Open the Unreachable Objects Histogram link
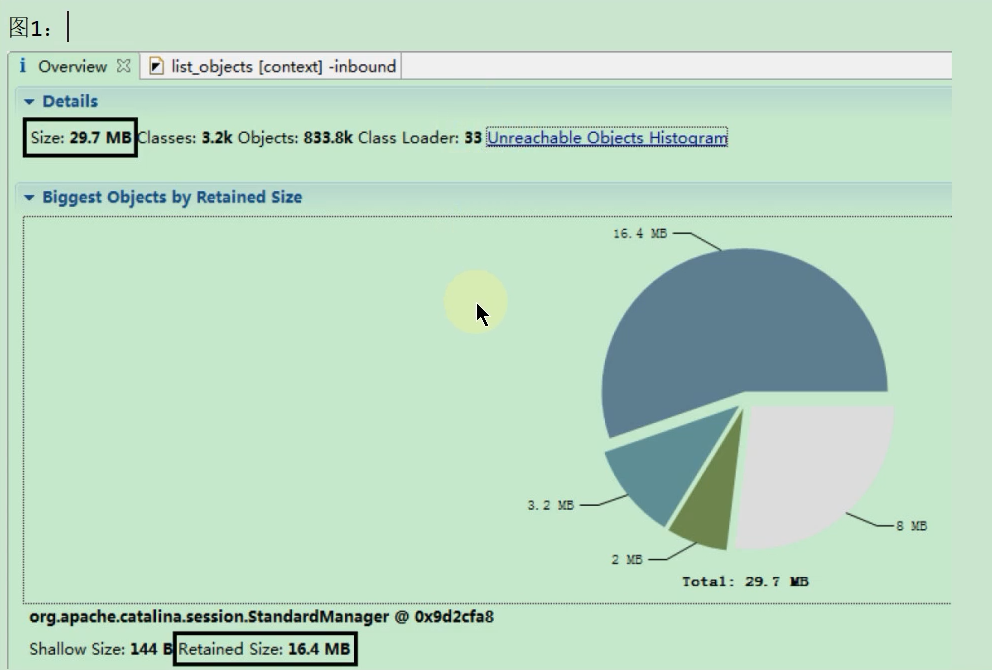 click(607, 137)
